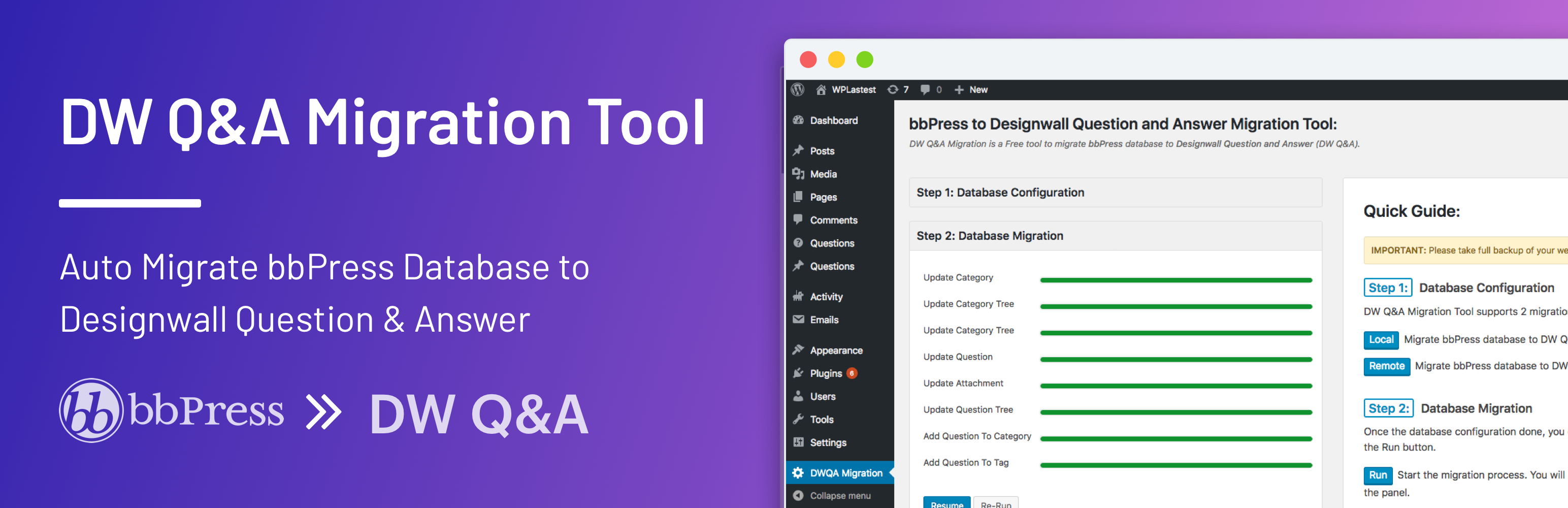Click the Activity icon in sidebar
1568x508 pixels.
[798, 296]
